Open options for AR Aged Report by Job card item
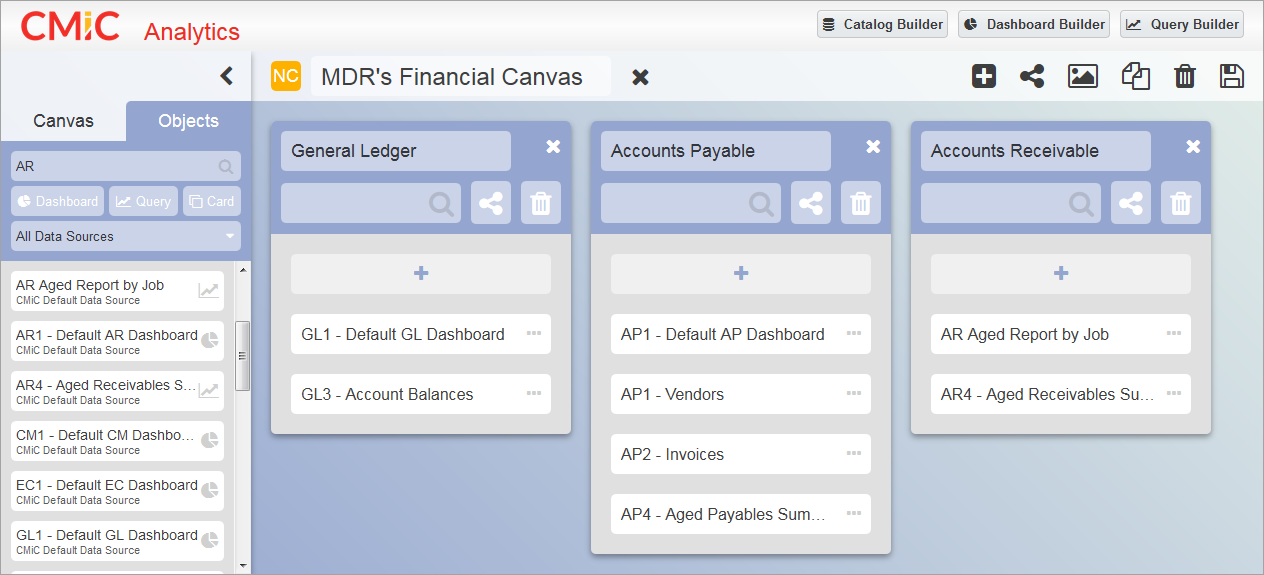This screenshot has width=1264, height=575. coord(1174,333)
